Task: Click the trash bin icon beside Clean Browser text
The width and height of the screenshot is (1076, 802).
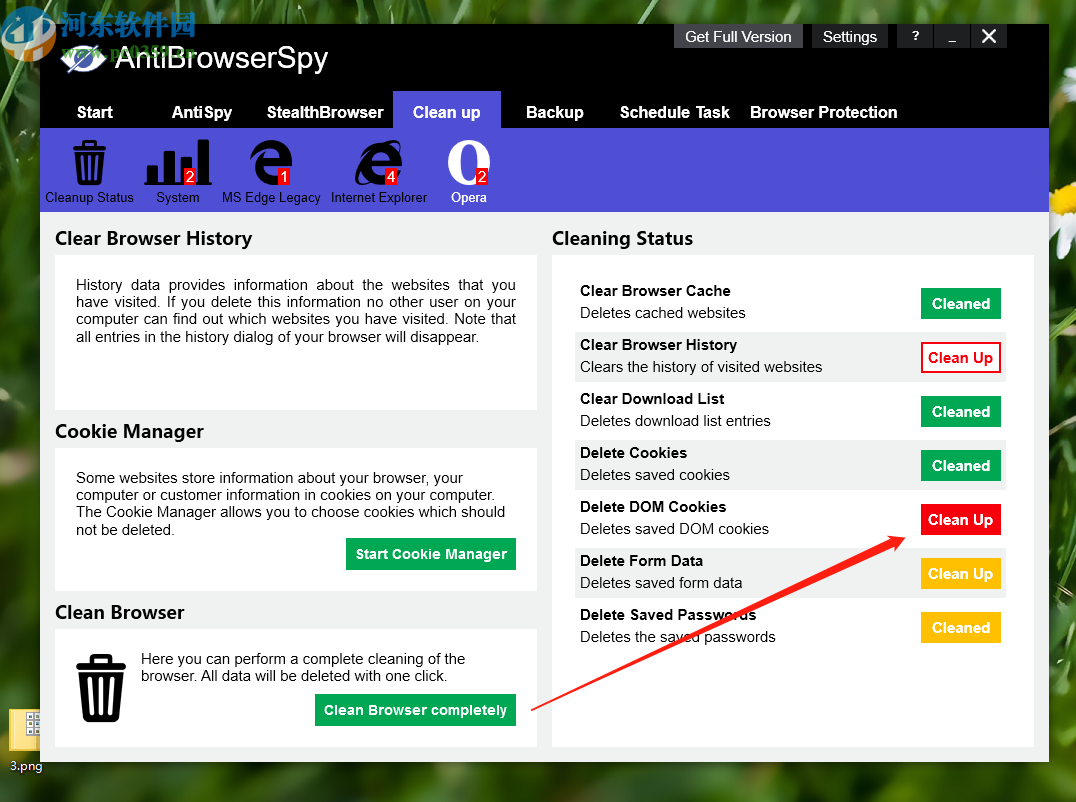Action: 100,687
